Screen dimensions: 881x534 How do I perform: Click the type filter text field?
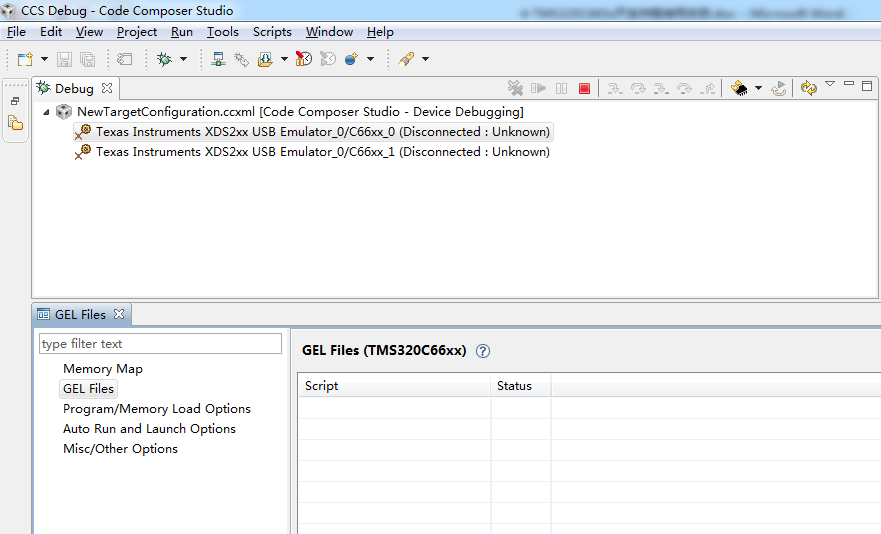(160, 344)
